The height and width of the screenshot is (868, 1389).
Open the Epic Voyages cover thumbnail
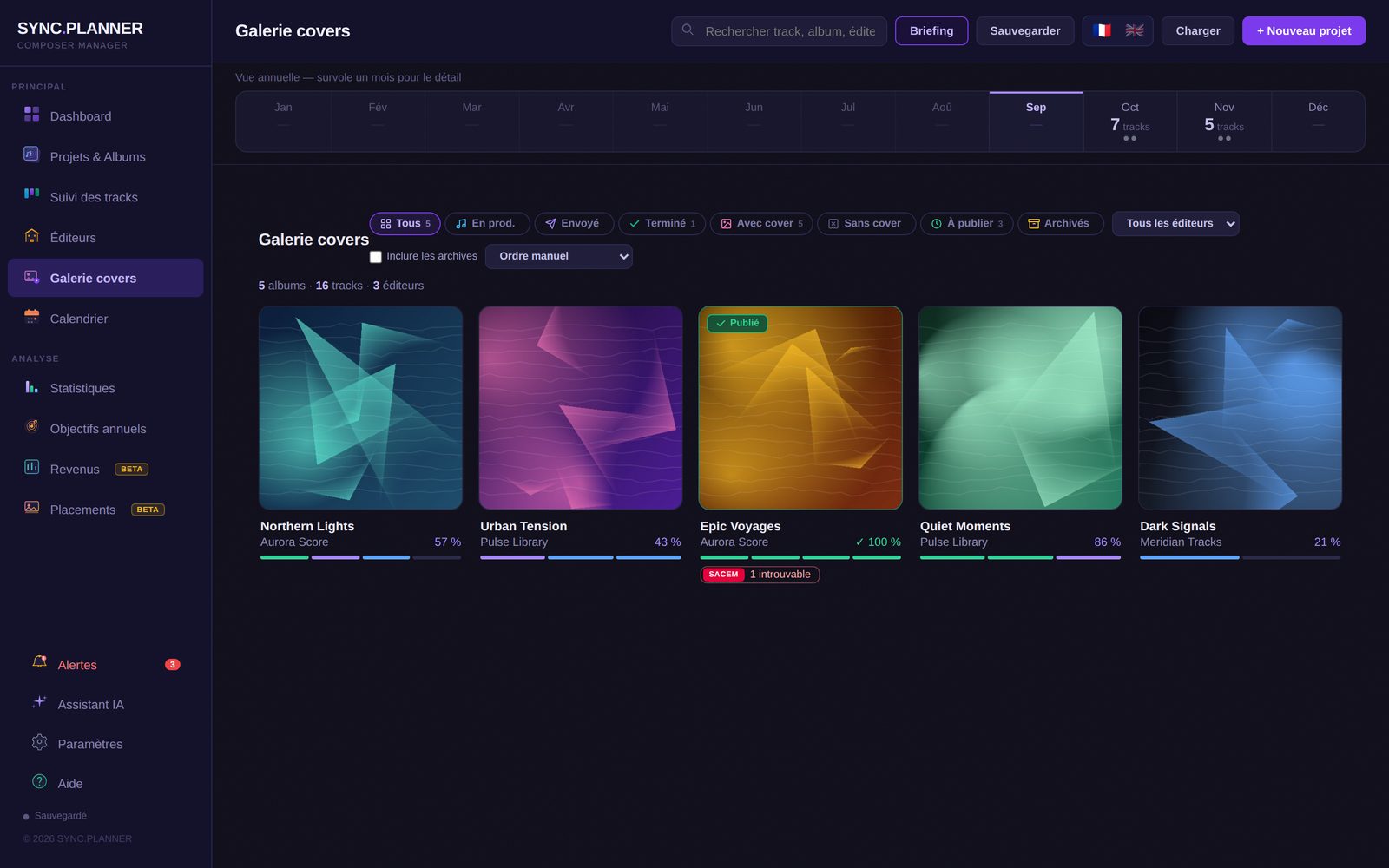tap(800, 408)
